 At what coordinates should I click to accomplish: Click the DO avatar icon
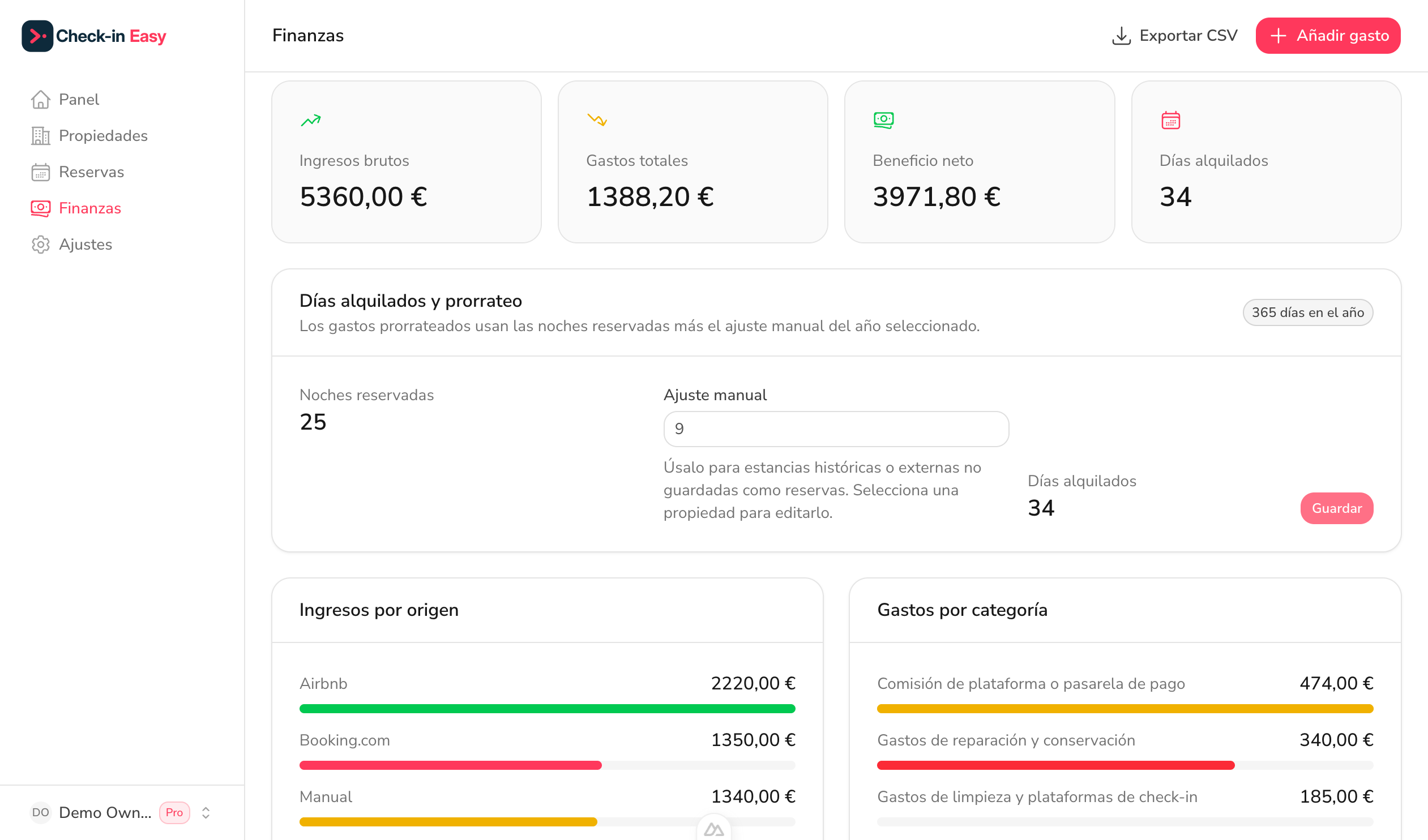(x=40, y=812)
